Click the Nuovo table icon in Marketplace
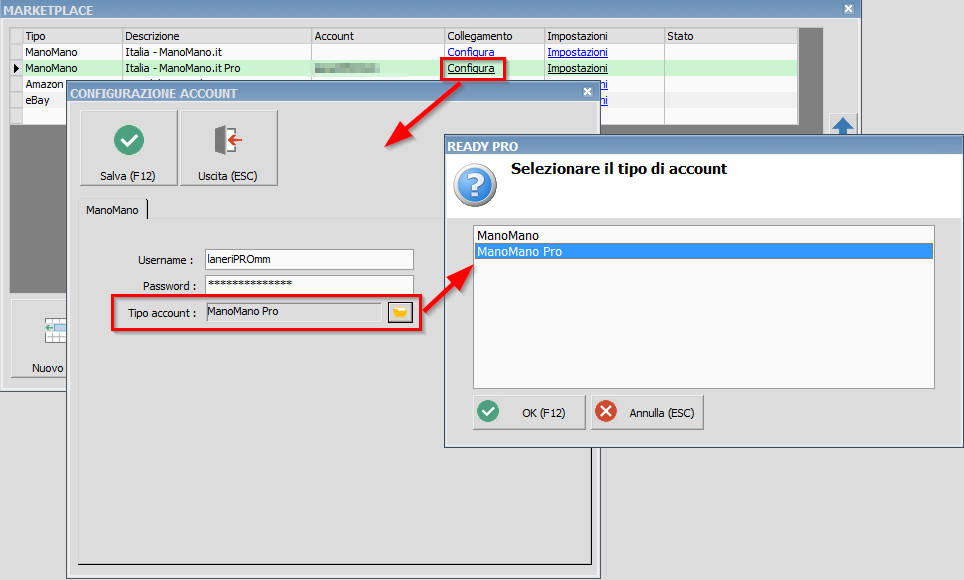 click(55, 330)
